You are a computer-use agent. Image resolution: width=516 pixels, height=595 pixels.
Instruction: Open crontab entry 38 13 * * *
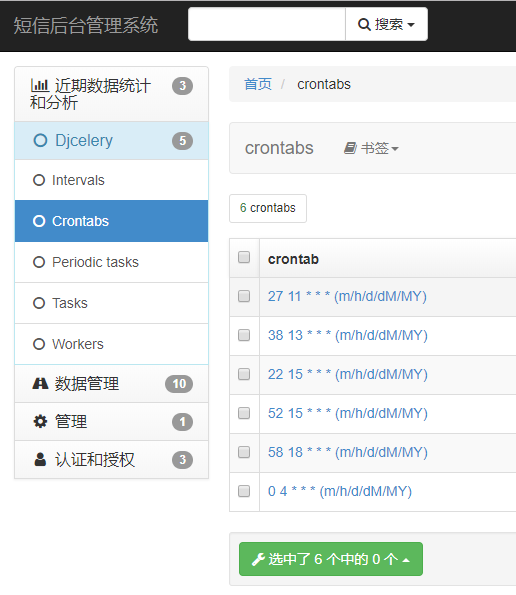coord(348,335)
